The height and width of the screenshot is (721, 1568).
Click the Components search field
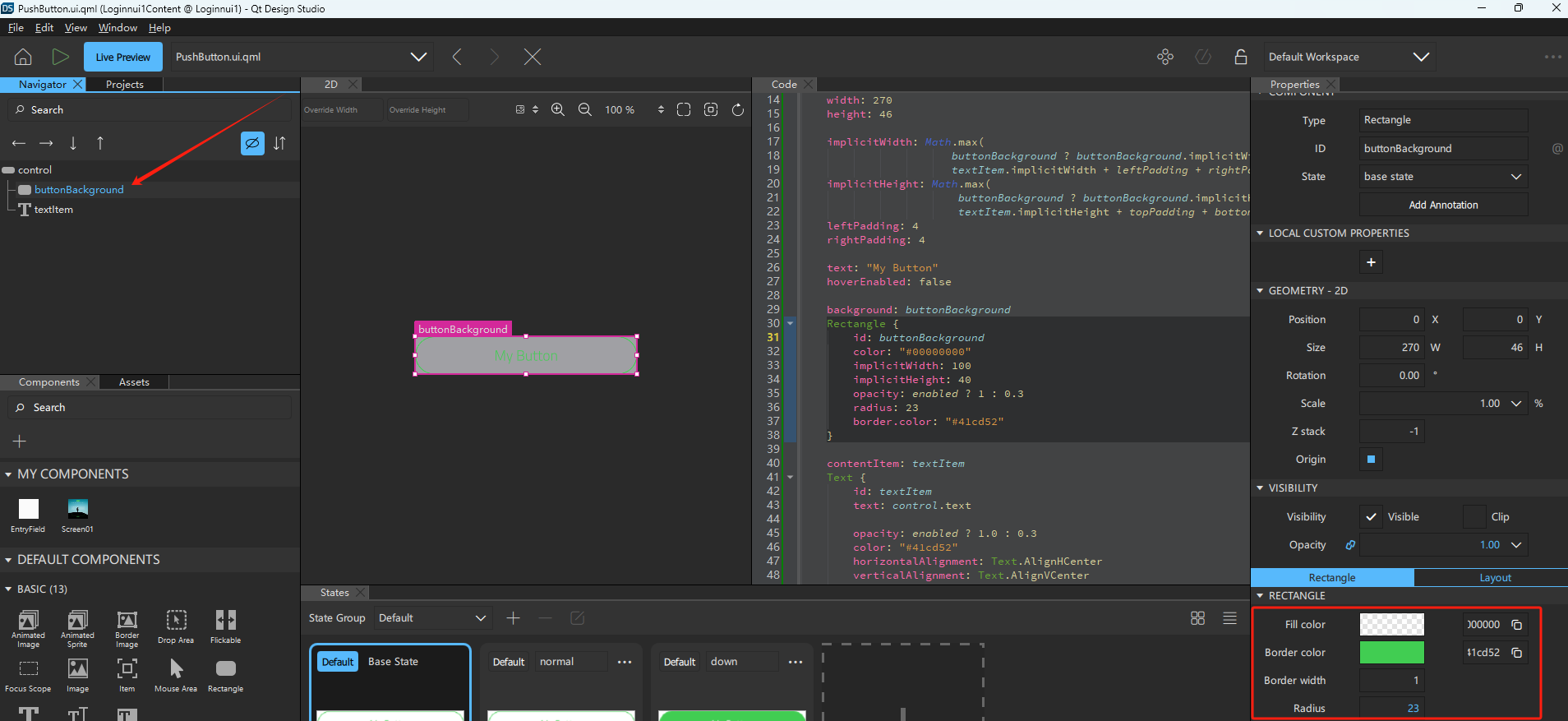150,408
